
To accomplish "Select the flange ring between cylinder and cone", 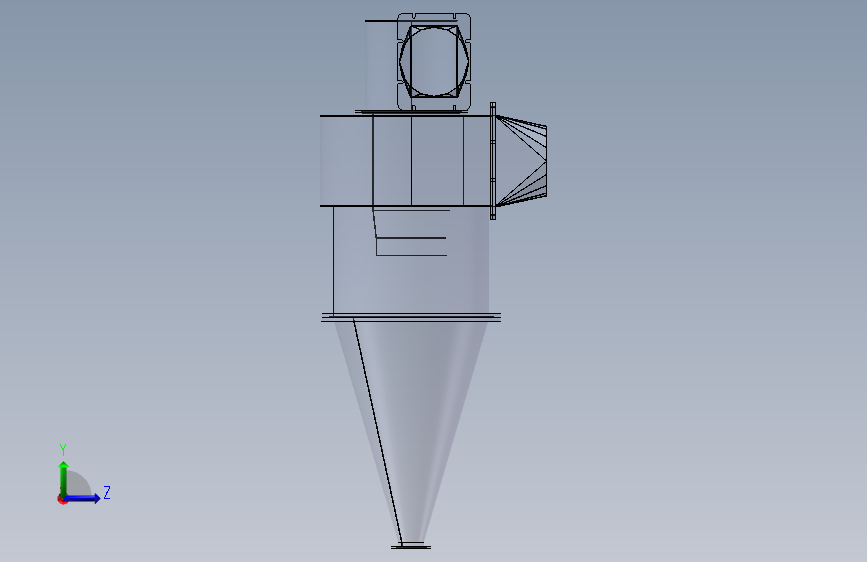I will tap(411, 318).
